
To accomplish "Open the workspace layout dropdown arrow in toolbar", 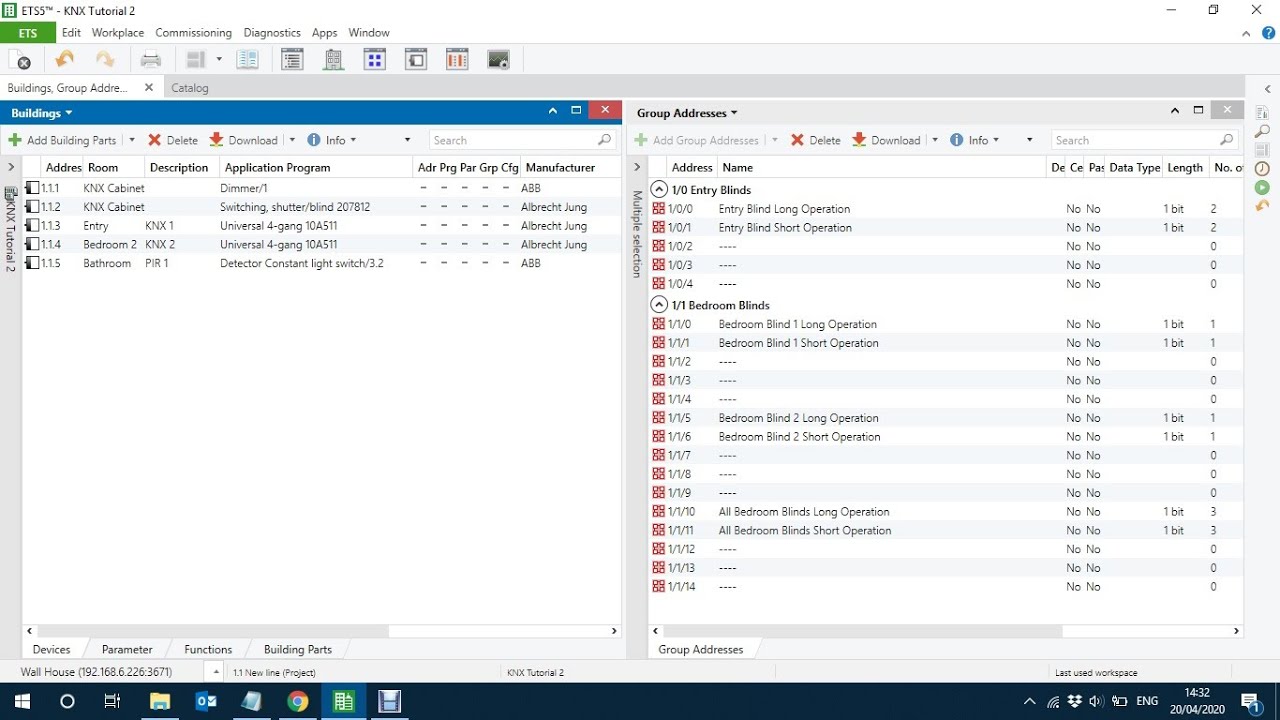I will [x=219, y=60].
